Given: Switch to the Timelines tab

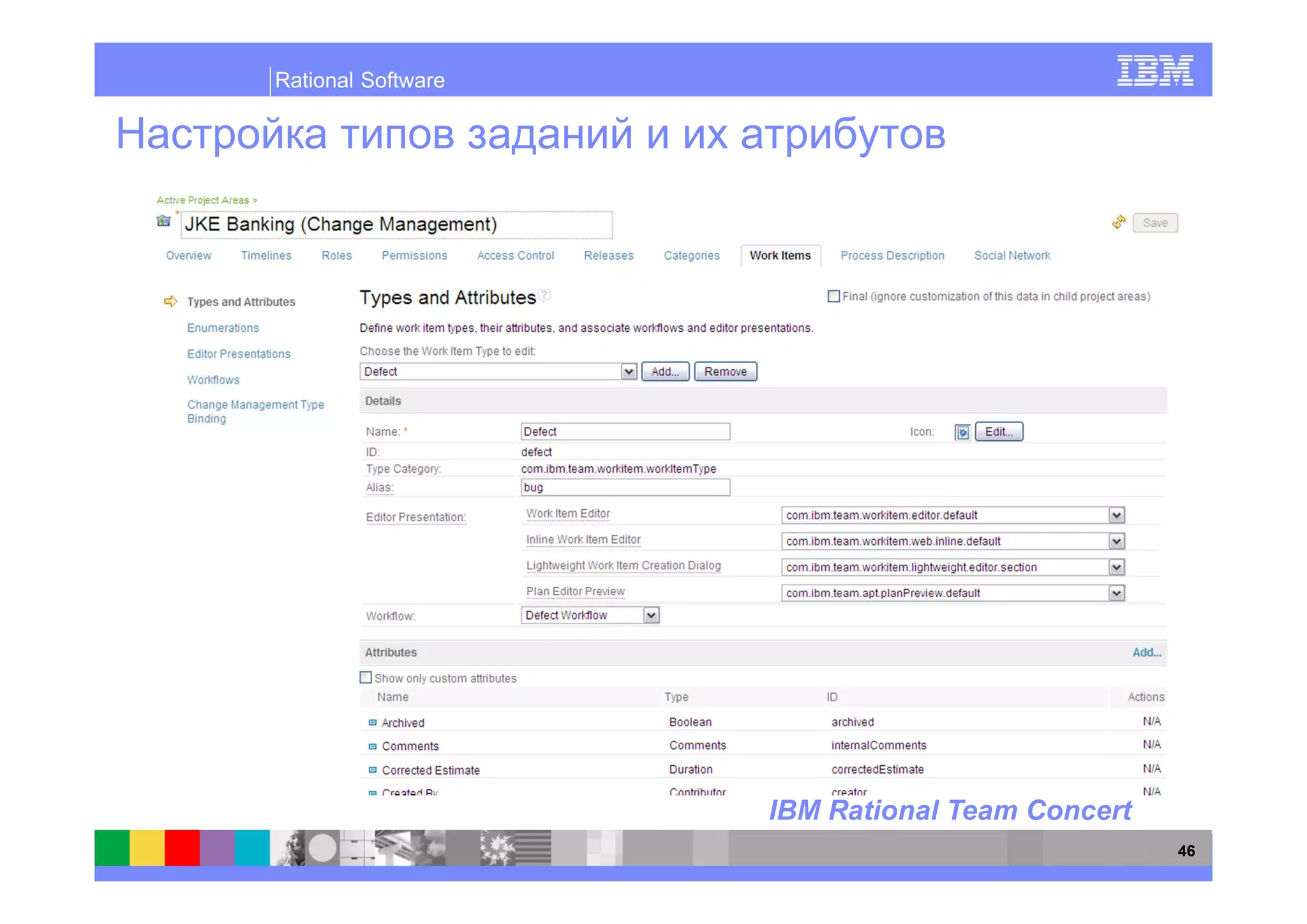Looking at the screenshot, I should 266,255.
